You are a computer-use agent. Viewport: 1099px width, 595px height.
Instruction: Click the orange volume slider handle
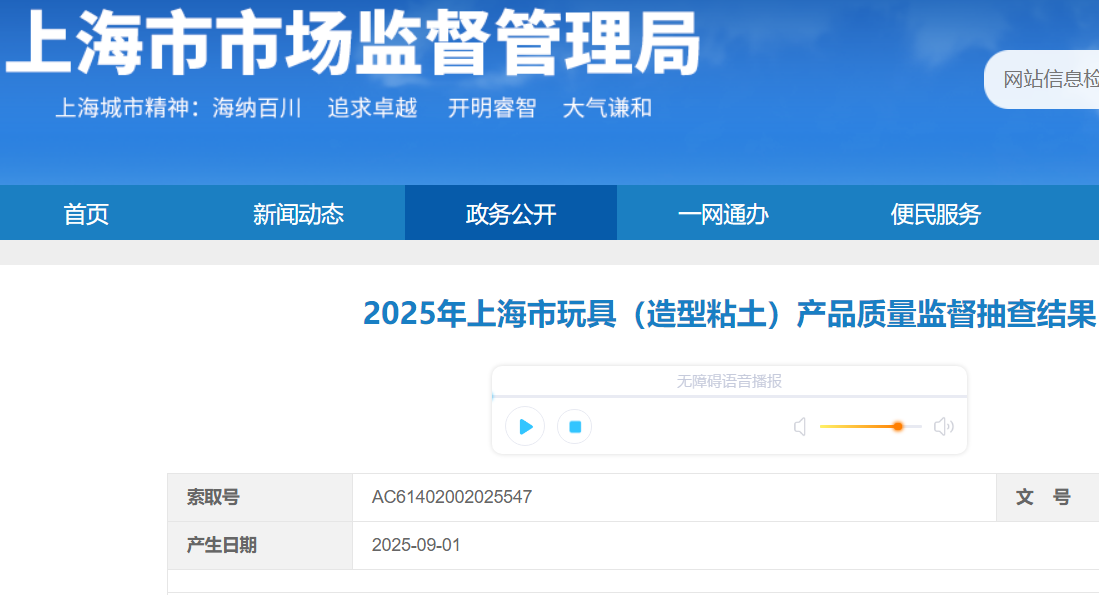point(898,426)
